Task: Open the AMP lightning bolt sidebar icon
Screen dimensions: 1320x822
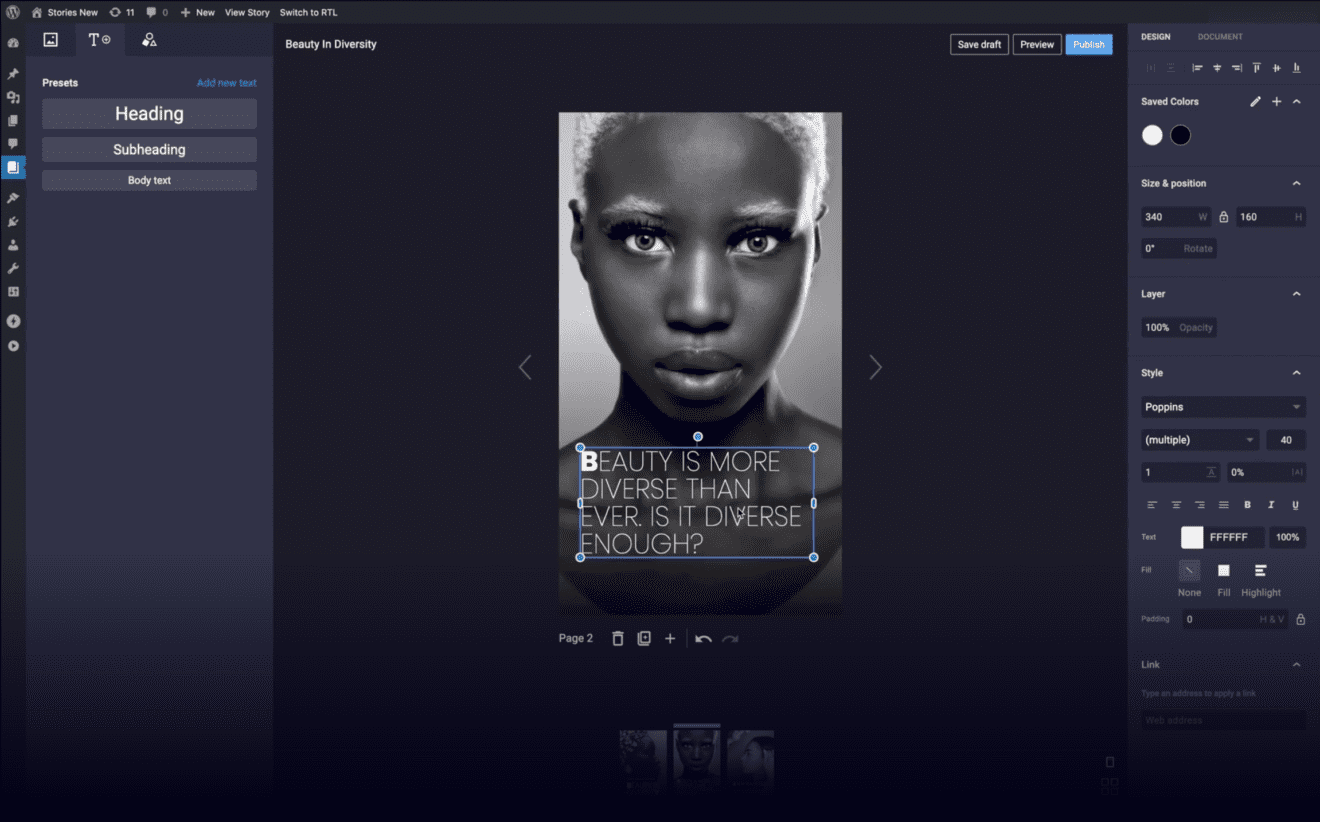Action: click(x=13, y=321)
